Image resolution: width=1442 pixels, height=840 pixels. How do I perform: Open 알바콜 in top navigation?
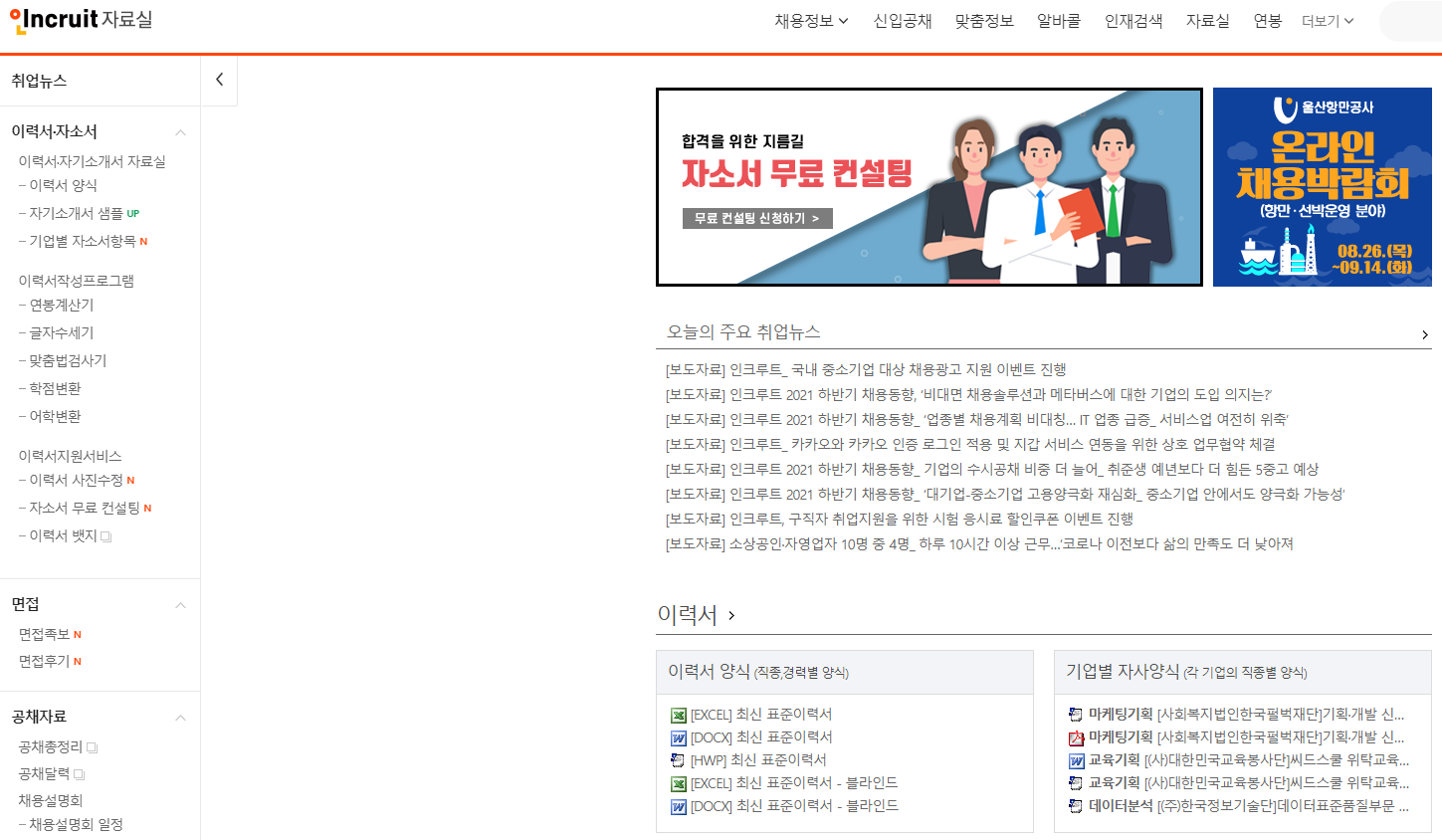click(x=1059, y=20)
